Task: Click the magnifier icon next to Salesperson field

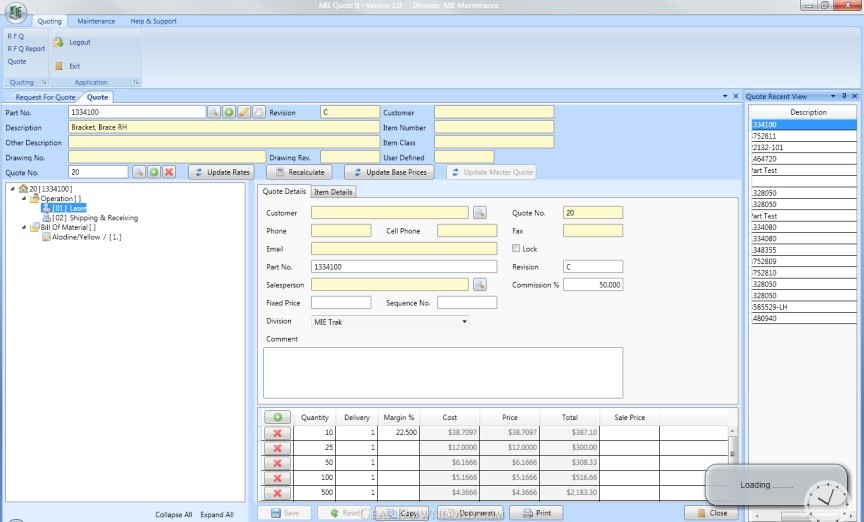Action: [479, 285]
